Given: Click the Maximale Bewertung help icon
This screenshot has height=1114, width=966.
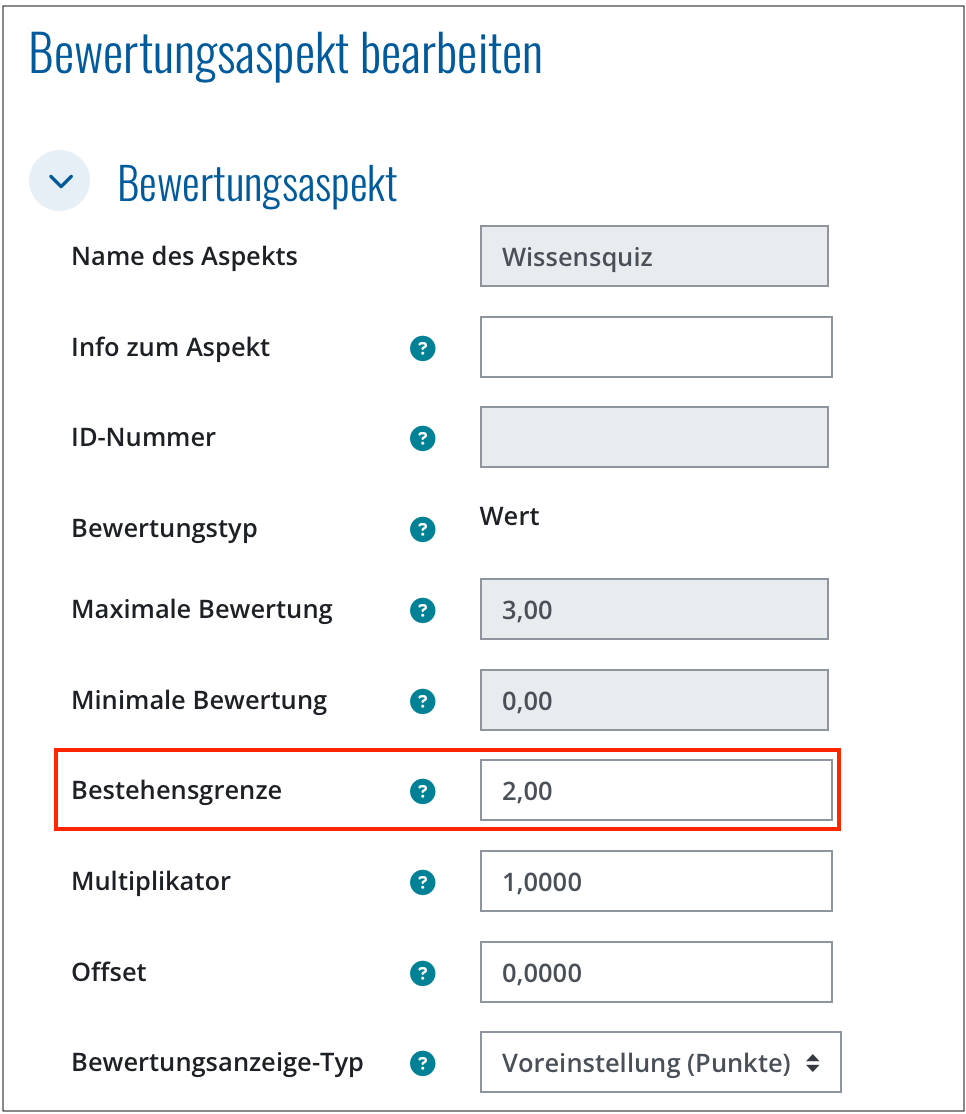Looking at the screenshot, I should [x=422, y=610].
